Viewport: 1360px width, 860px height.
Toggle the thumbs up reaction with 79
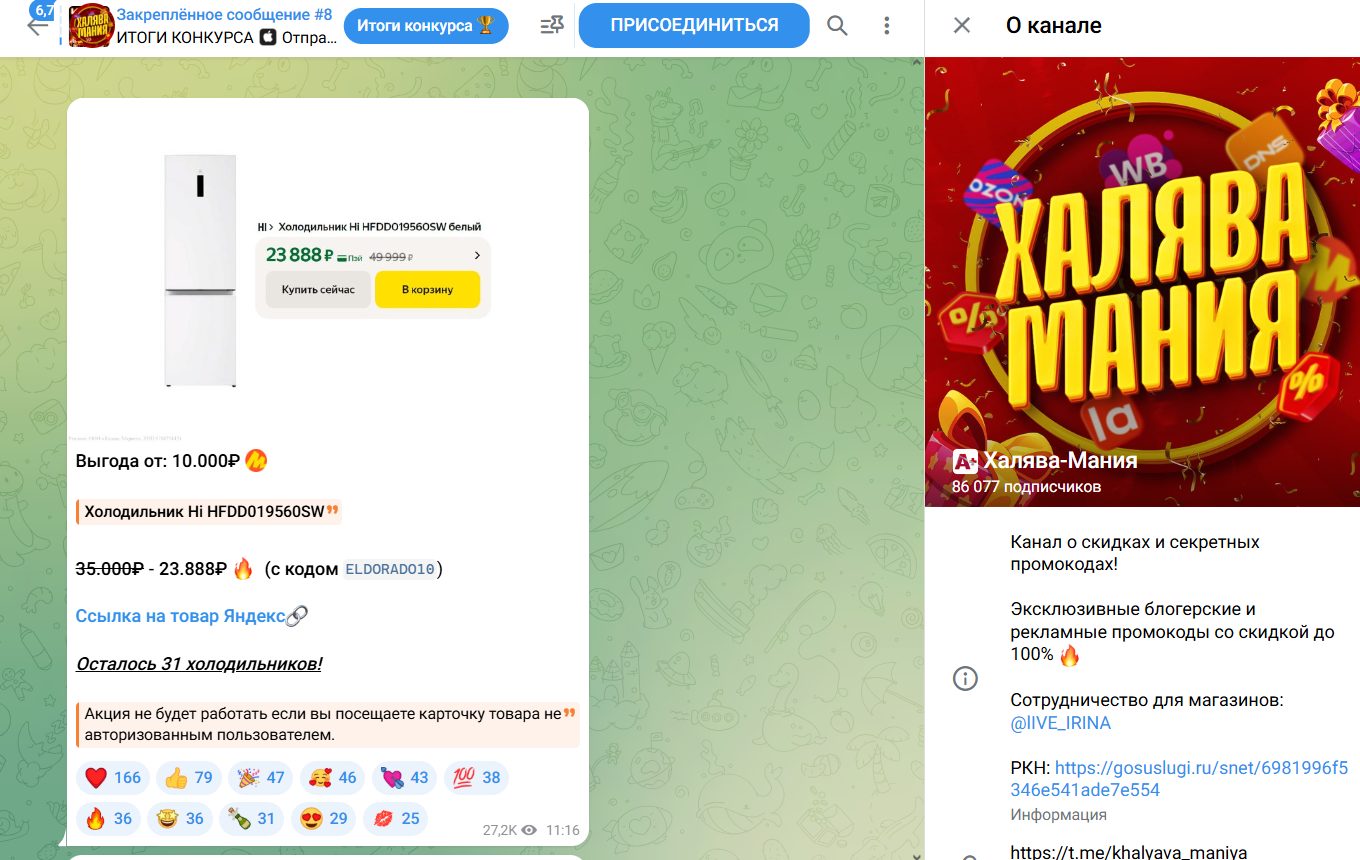click(x=189, y=778)
